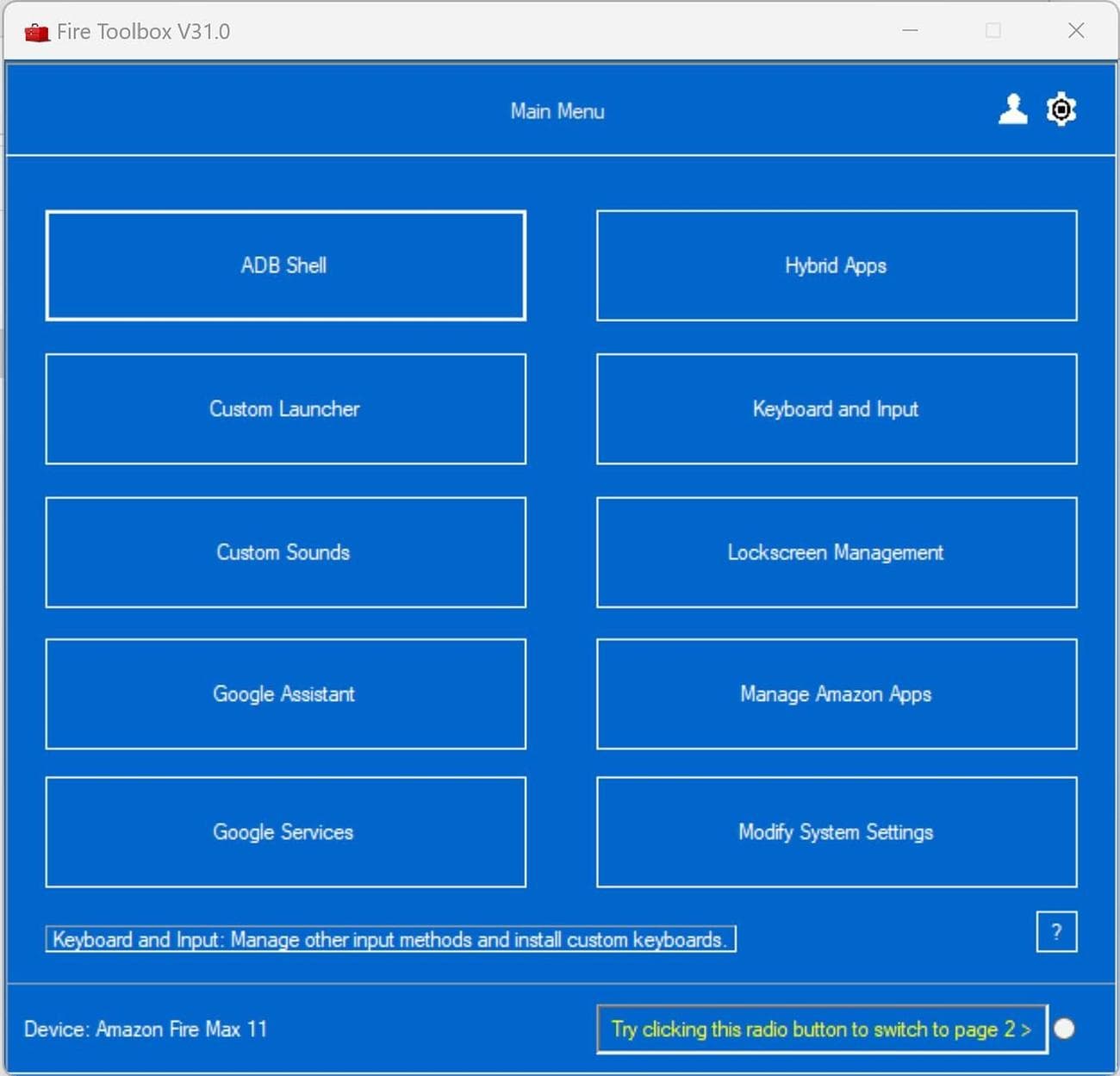1120x1076 pixels.
Task: Open the ADB Shell tool
Action: pos(285,265)
